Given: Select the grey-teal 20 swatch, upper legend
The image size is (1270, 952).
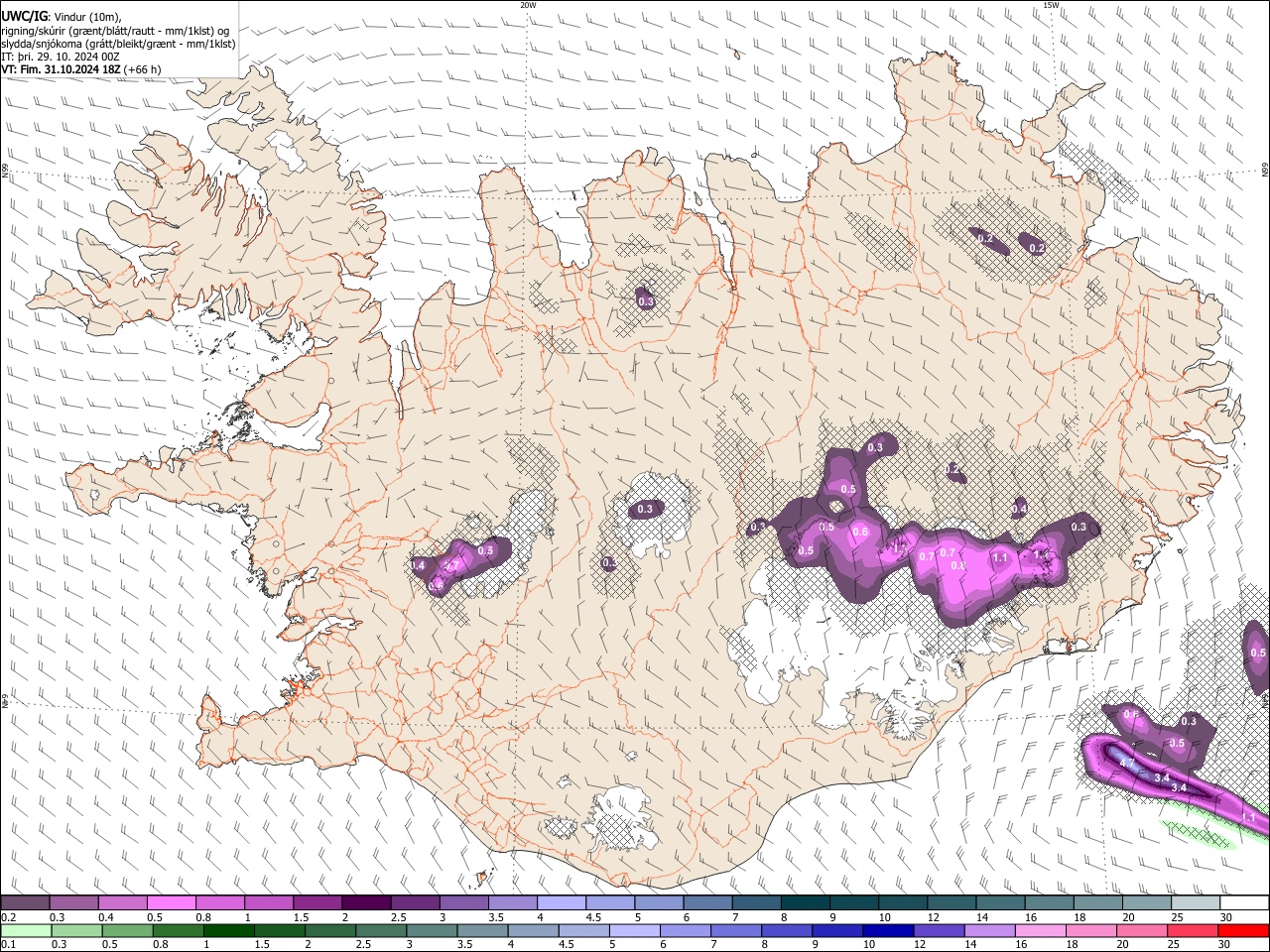Looking at the screenshot, I should [1147, 902].
